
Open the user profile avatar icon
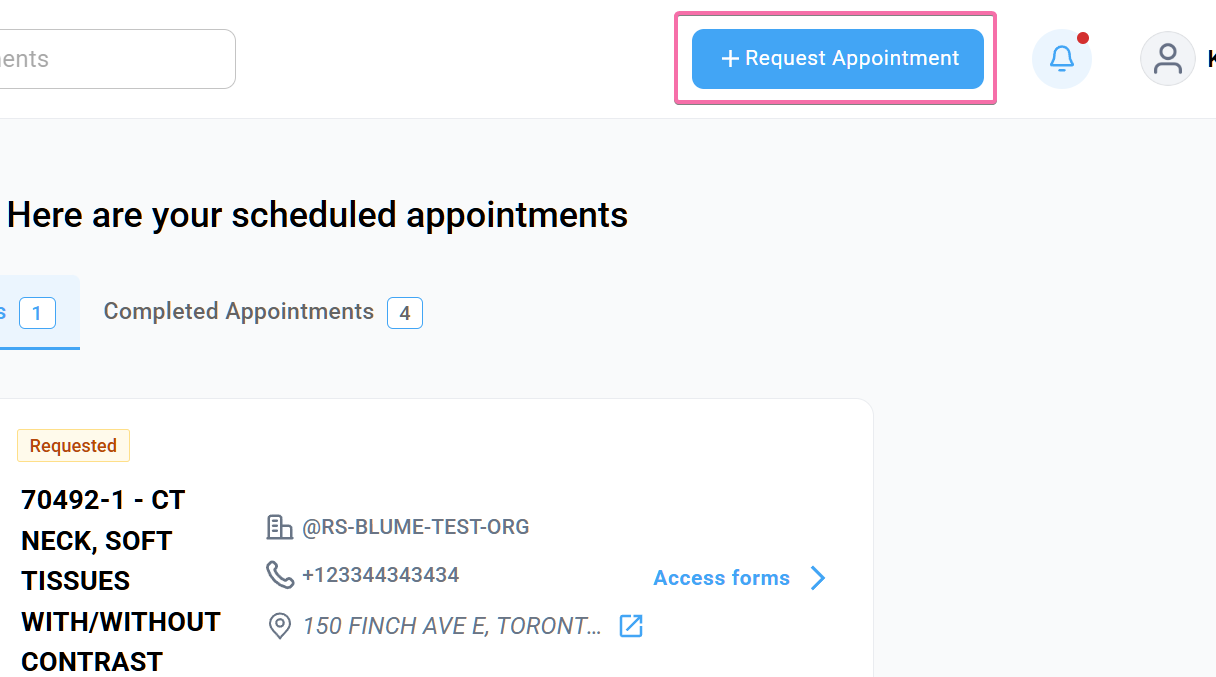(1167, 58)
